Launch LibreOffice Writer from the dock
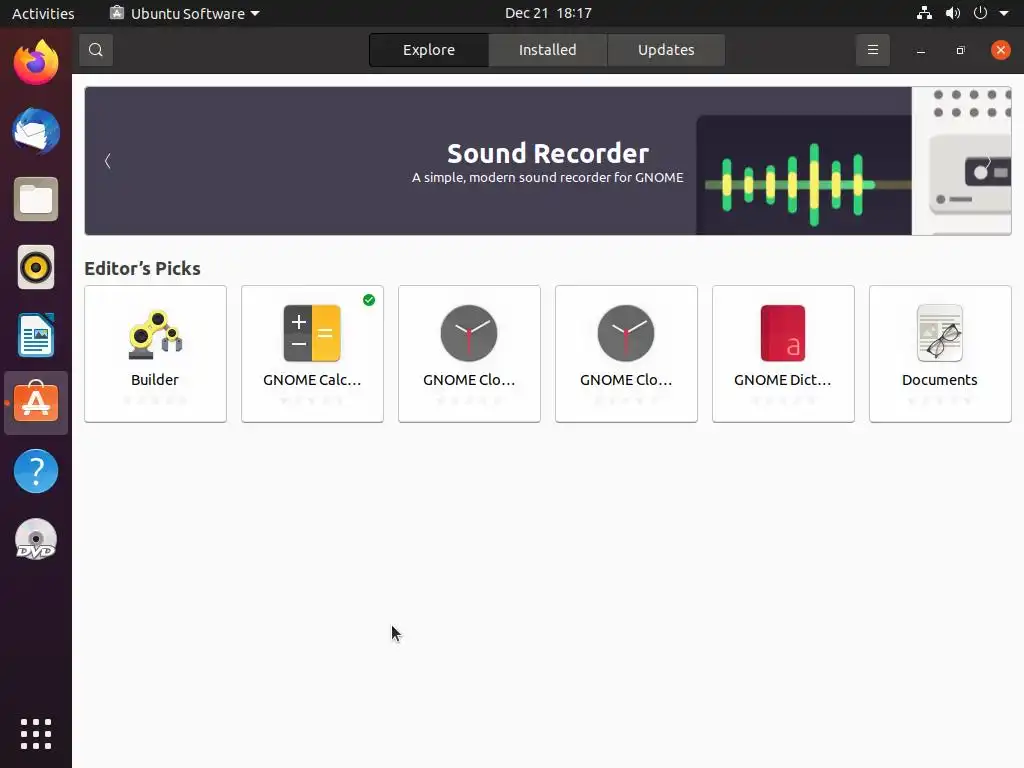The width and height of the screenshot is (1024, 768). click(36, 335)
